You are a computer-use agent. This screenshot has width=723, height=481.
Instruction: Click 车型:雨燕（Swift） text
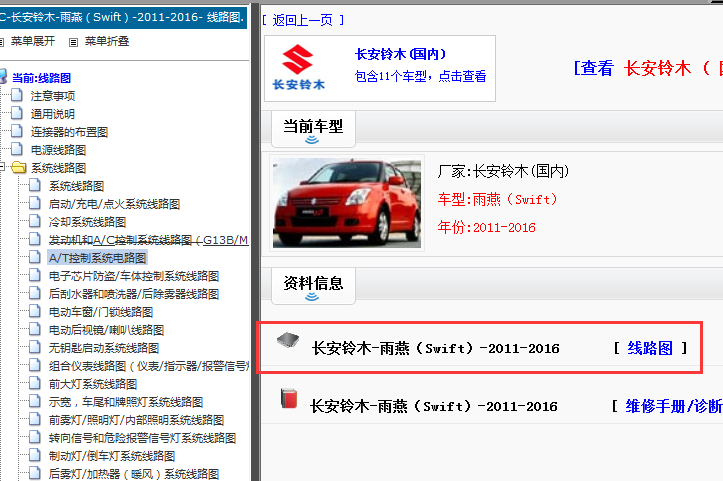498,200
